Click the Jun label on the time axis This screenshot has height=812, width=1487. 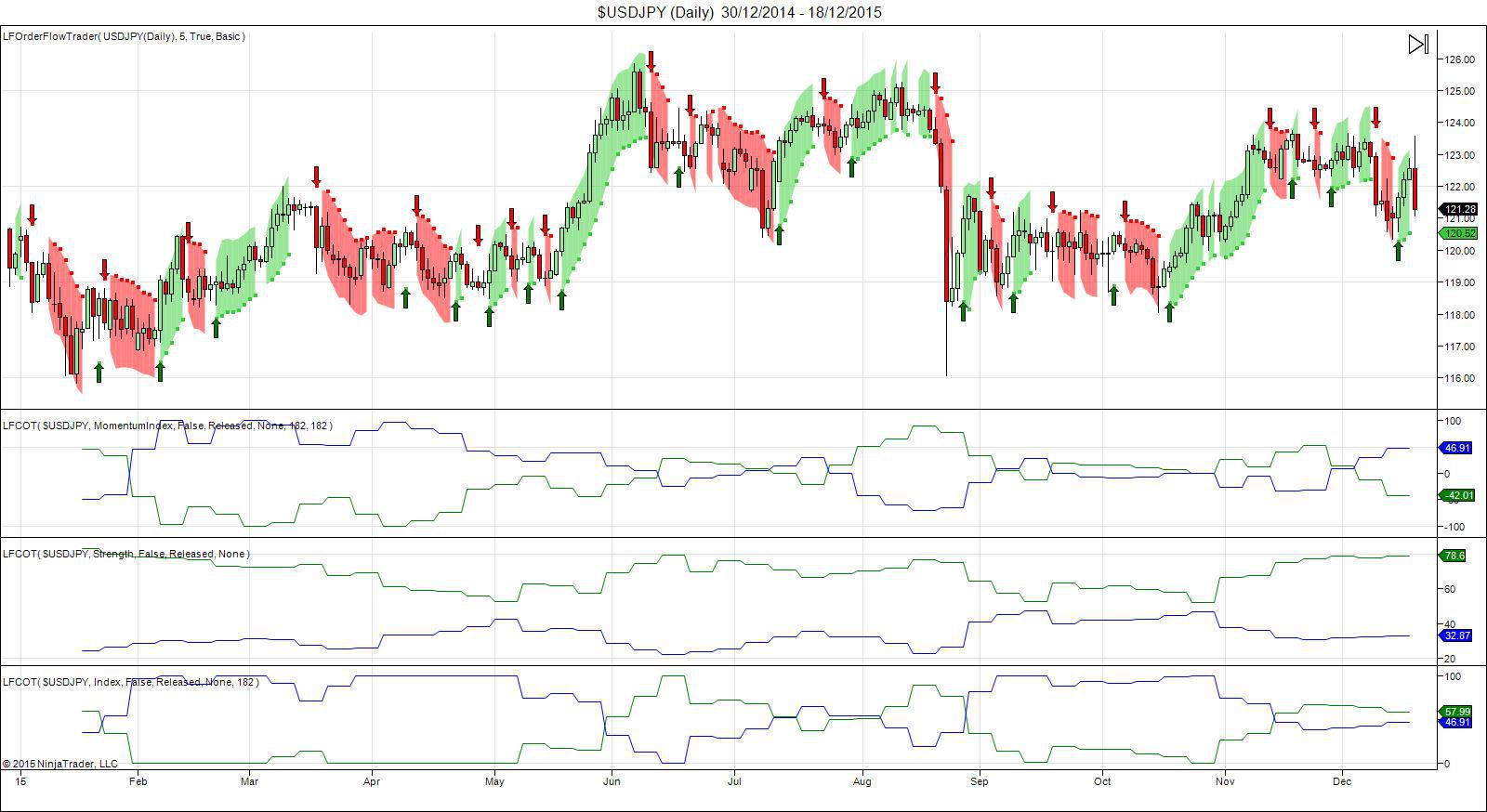coord(612,781)
